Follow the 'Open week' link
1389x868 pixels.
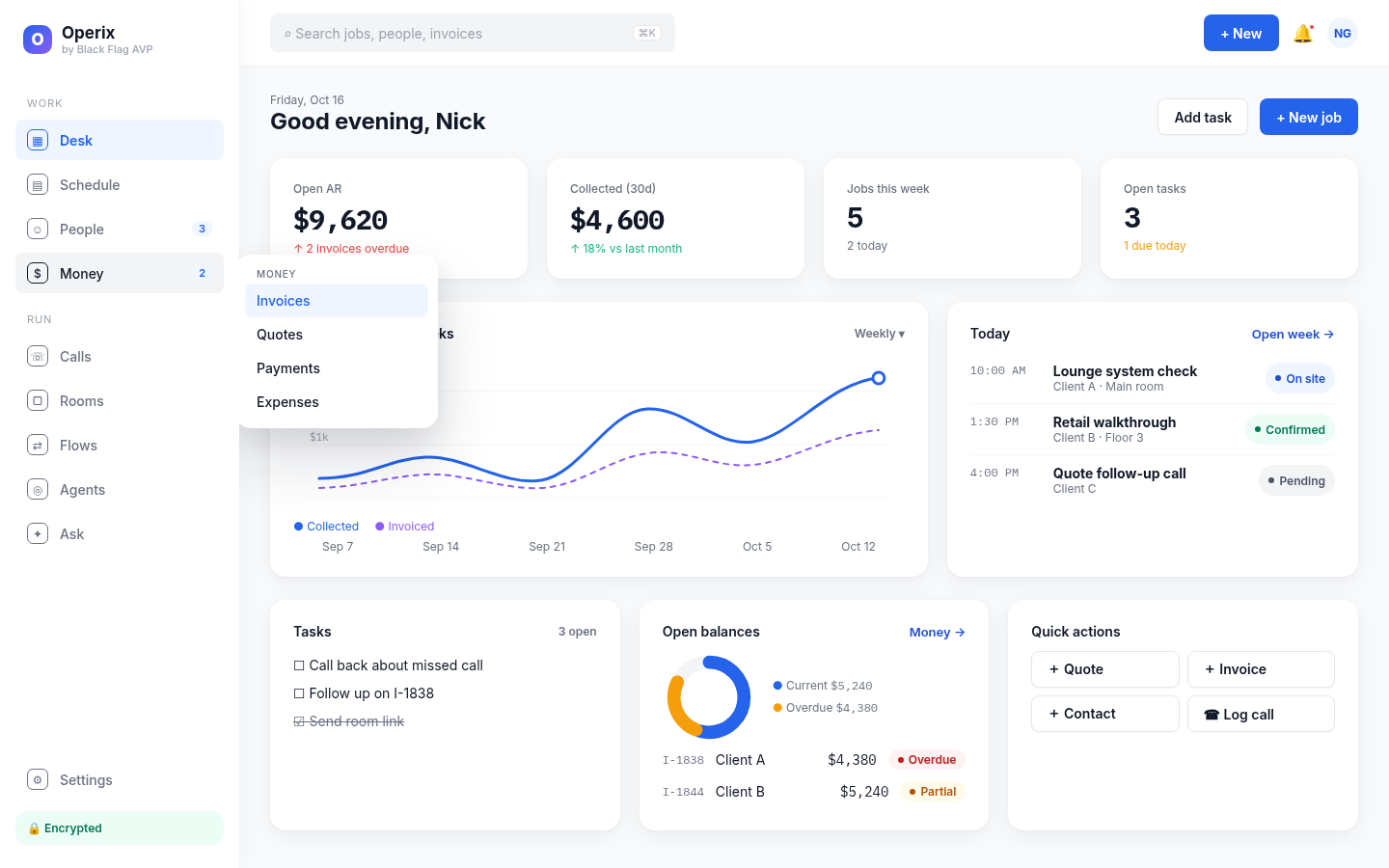pyautogui.click(x=1293, y=335)
